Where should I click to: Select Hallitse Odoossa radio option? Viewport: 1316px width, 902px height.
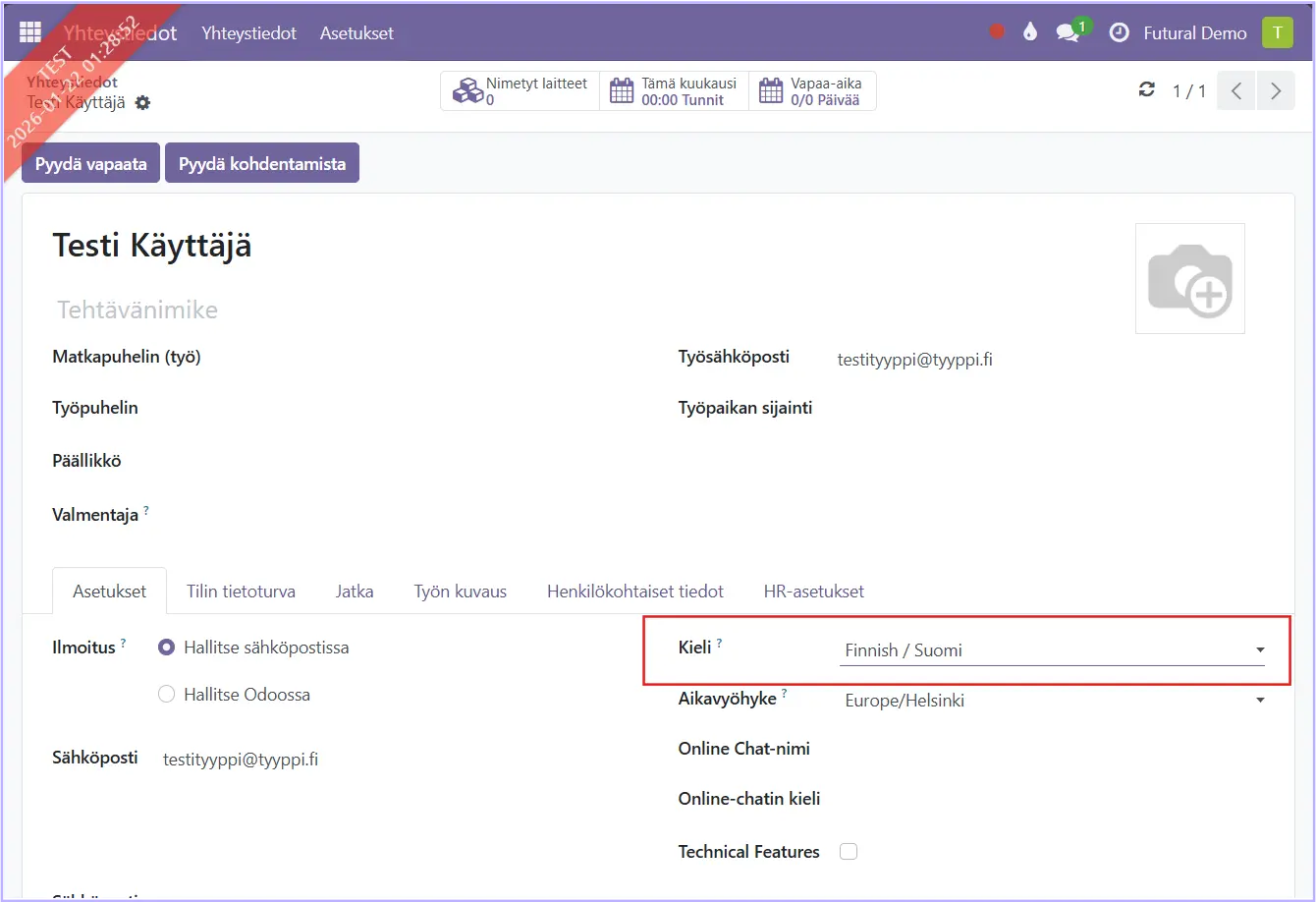point(167,695)
